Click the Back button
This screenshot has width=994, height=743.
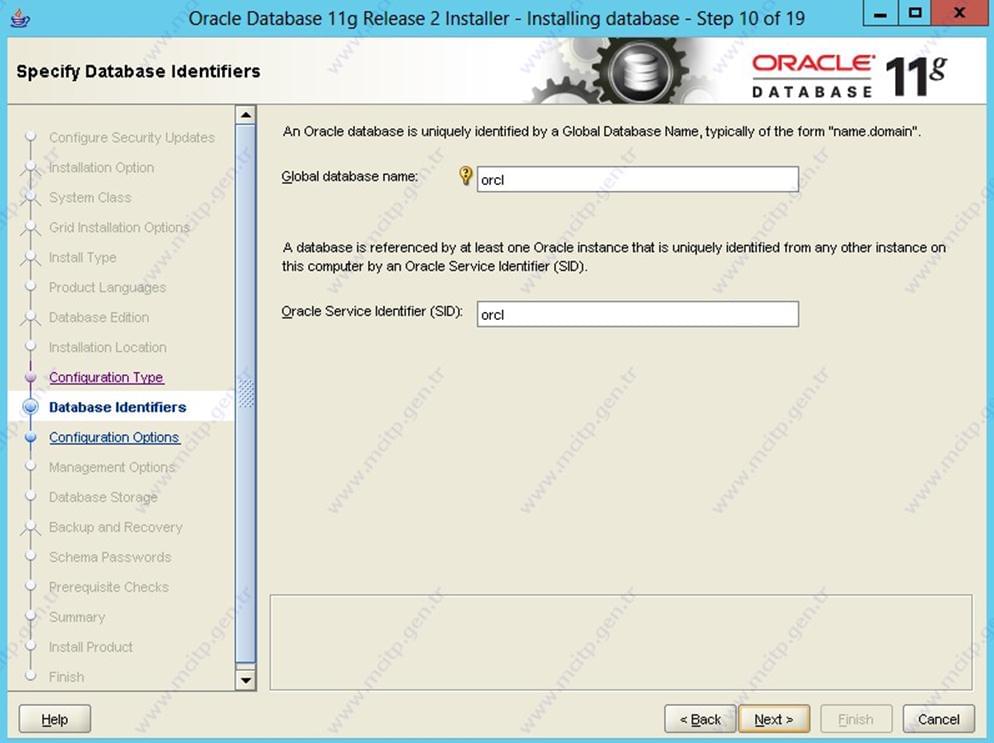click(700, 719)
